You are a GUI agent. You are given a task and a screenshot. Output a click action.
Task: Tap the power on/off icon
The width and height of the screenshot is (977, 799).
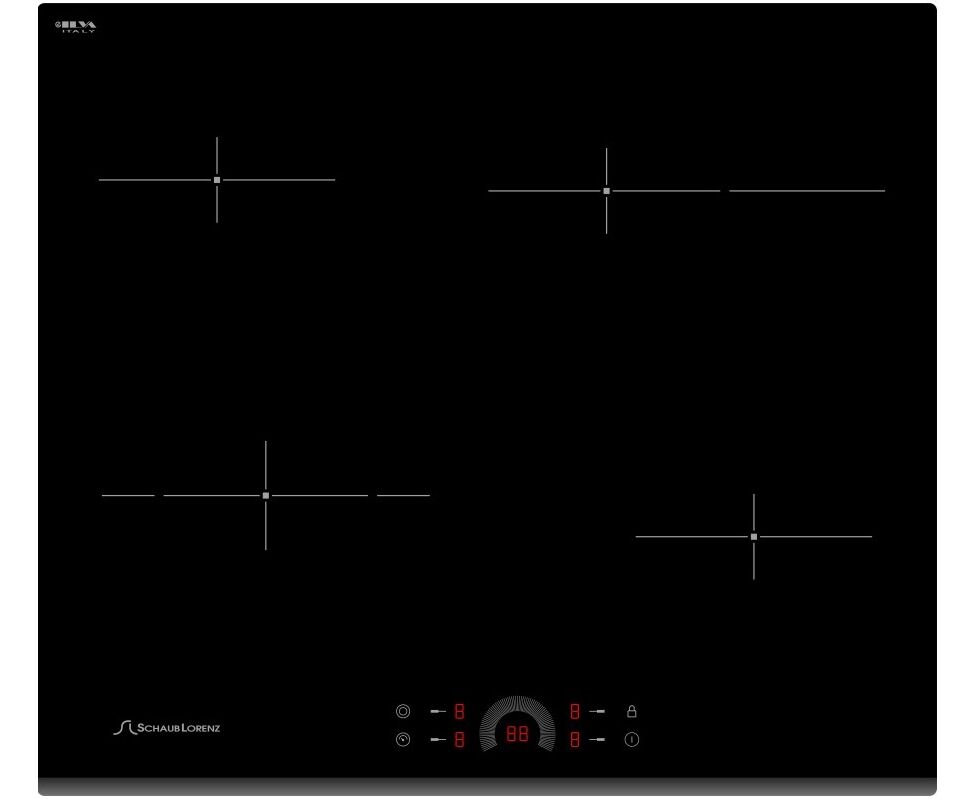point(632,740)
